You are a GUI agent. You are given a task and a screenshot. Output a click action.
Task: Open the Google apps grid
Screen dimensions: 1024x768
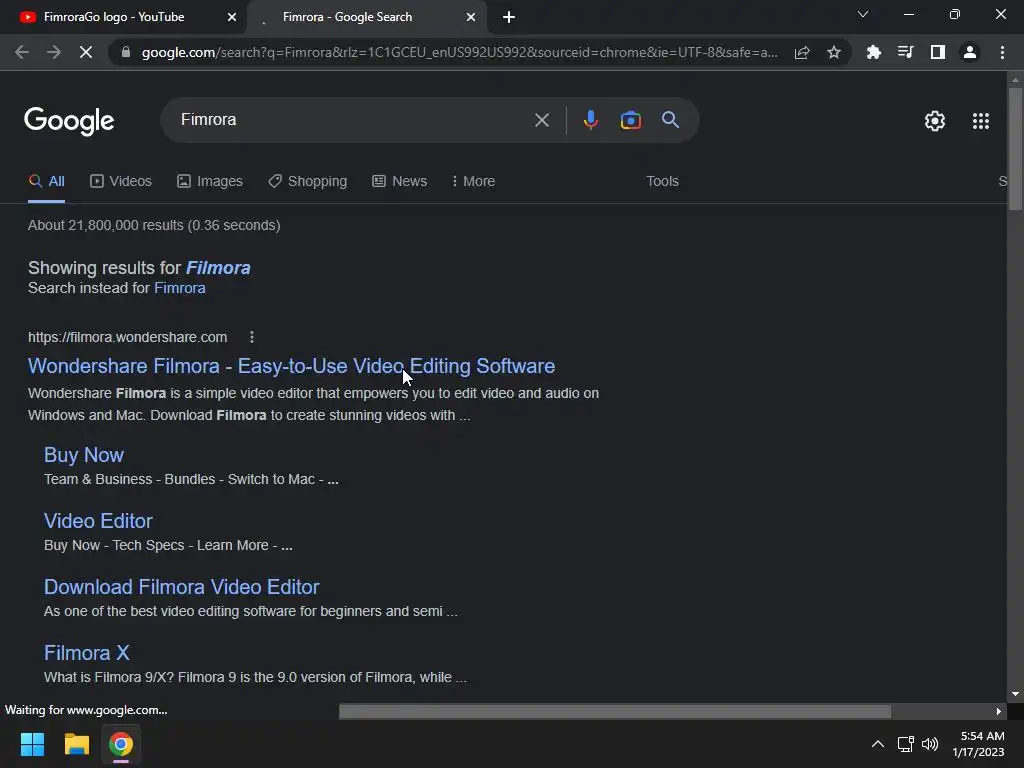981,121
